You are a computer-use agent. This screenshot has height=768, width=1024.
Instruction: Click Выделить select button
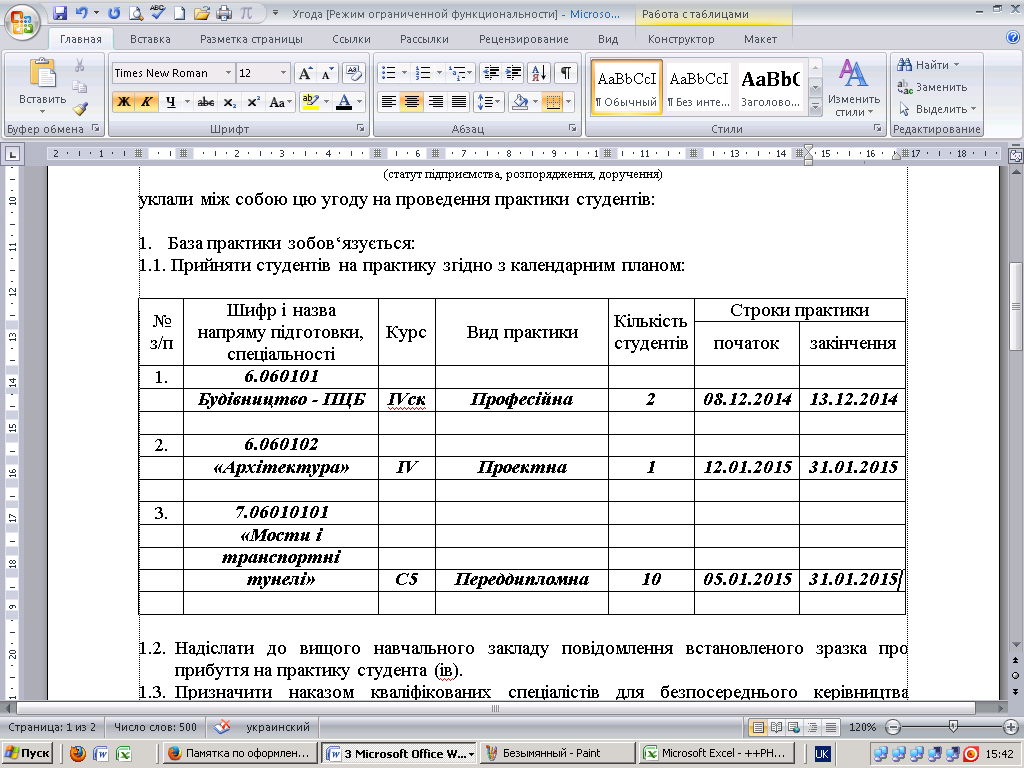[936, 109]
